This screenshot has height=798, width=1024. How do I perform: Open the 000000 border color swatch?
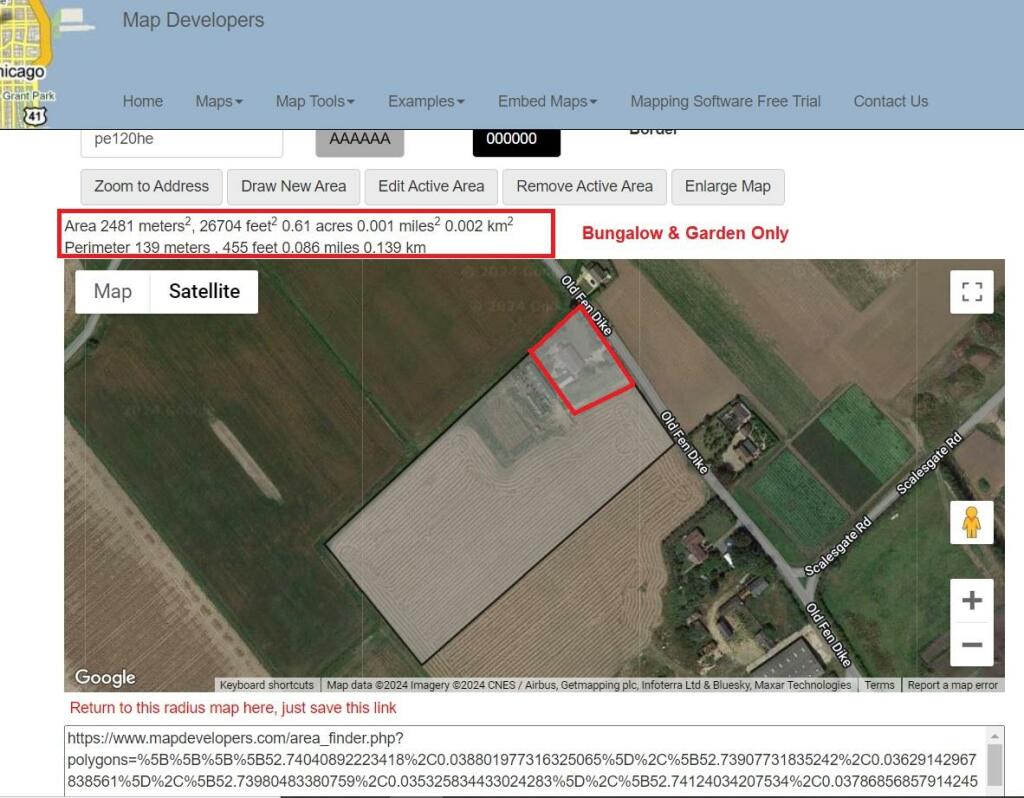[517, 142]
